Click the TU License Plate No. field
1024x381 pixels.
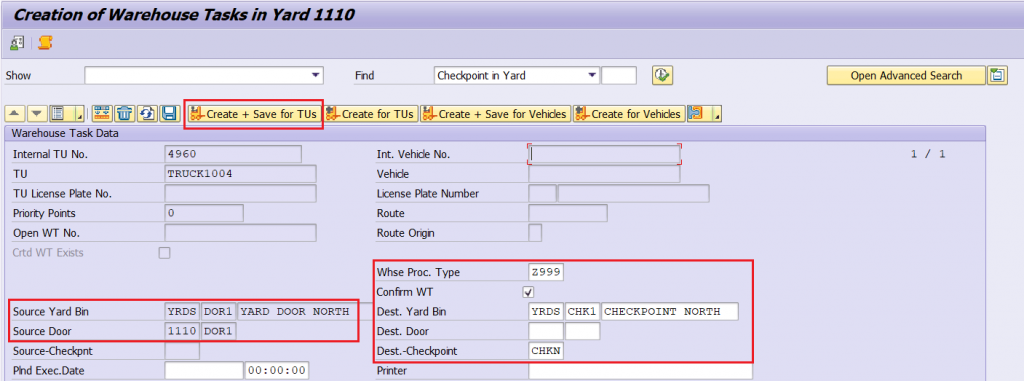pyautogui.click(x=240, y=193)
